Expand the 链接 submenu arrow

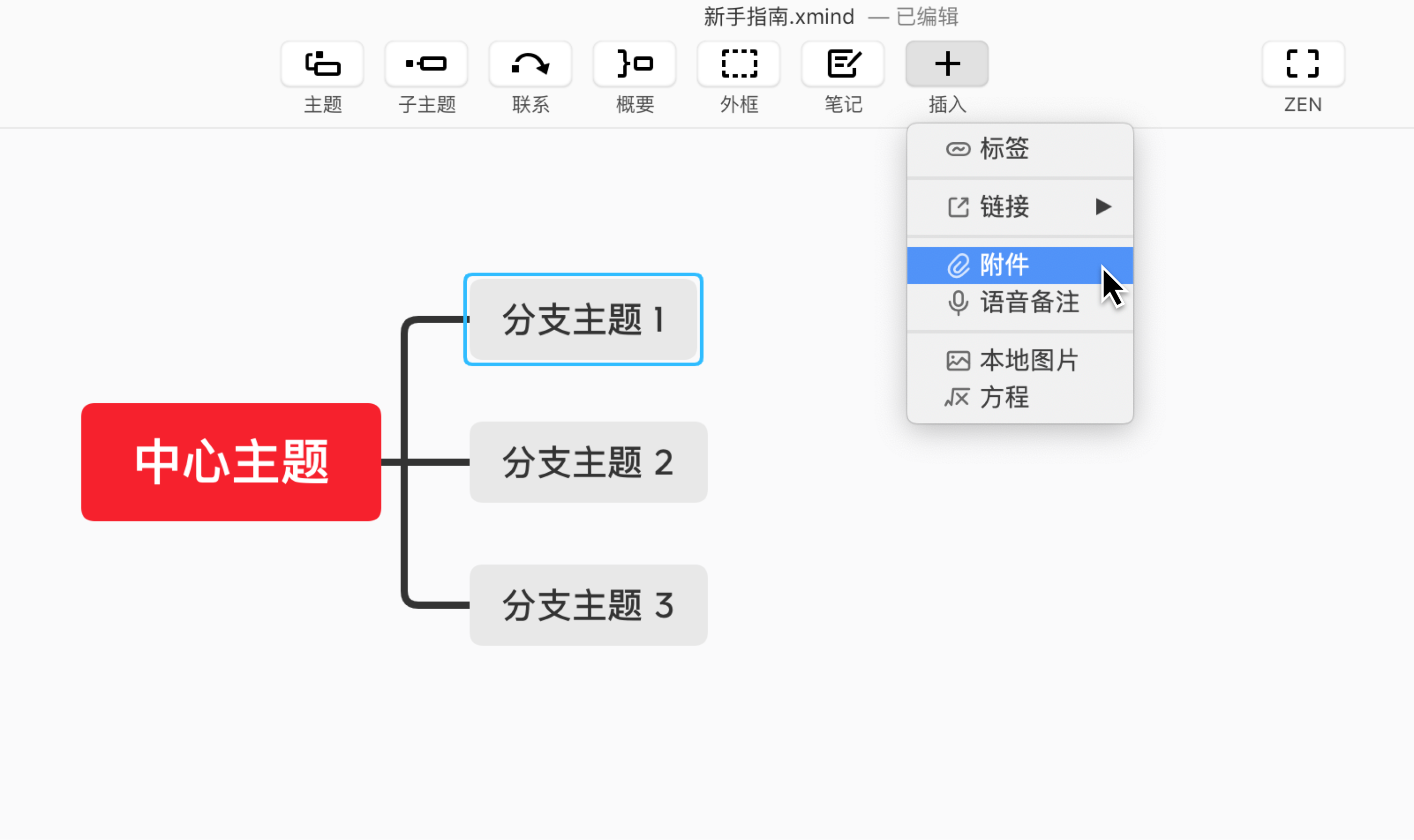[x=1103, y=207]
